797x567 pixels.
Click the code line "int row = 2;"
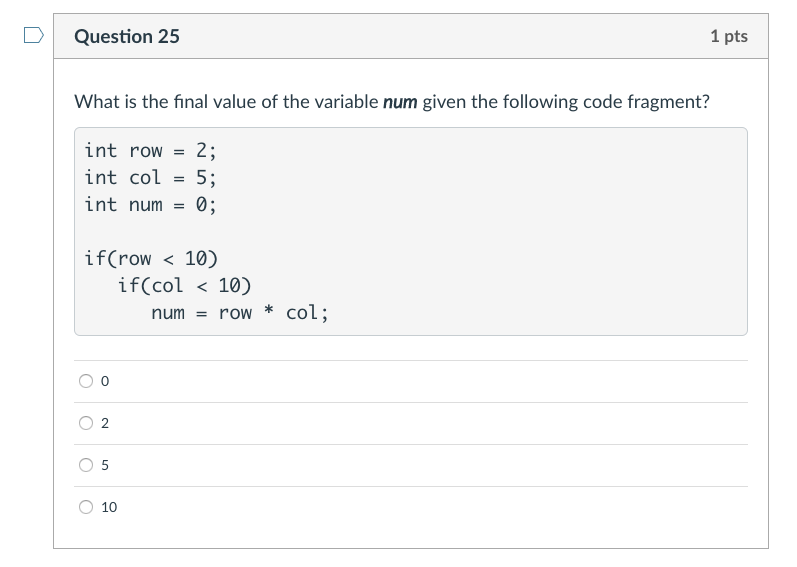(150, 151)
